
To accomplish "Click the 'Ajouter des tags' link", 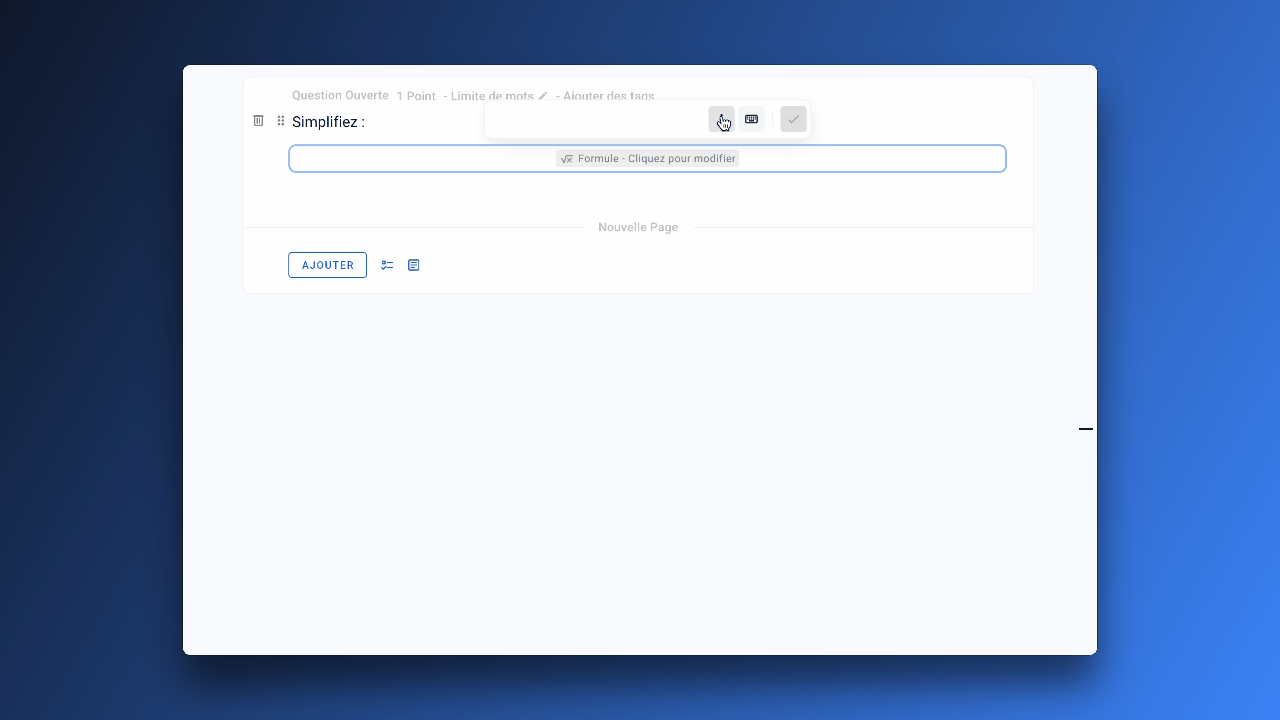I will coord(609,96).
